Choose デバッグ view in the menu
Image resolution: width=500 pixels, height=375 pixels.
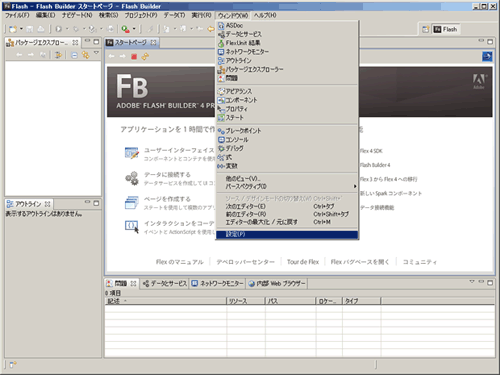(287, 148)
